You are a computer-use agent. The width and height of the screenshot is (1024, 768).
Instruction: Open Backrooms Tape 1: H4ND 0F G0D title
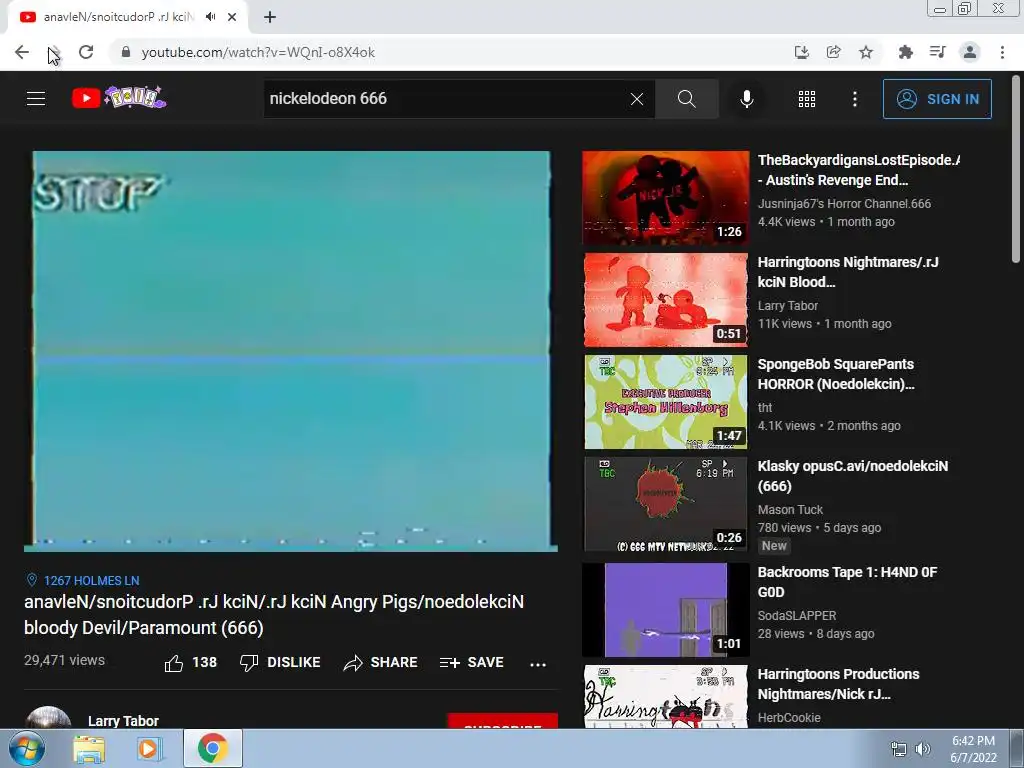coord(847,582)
